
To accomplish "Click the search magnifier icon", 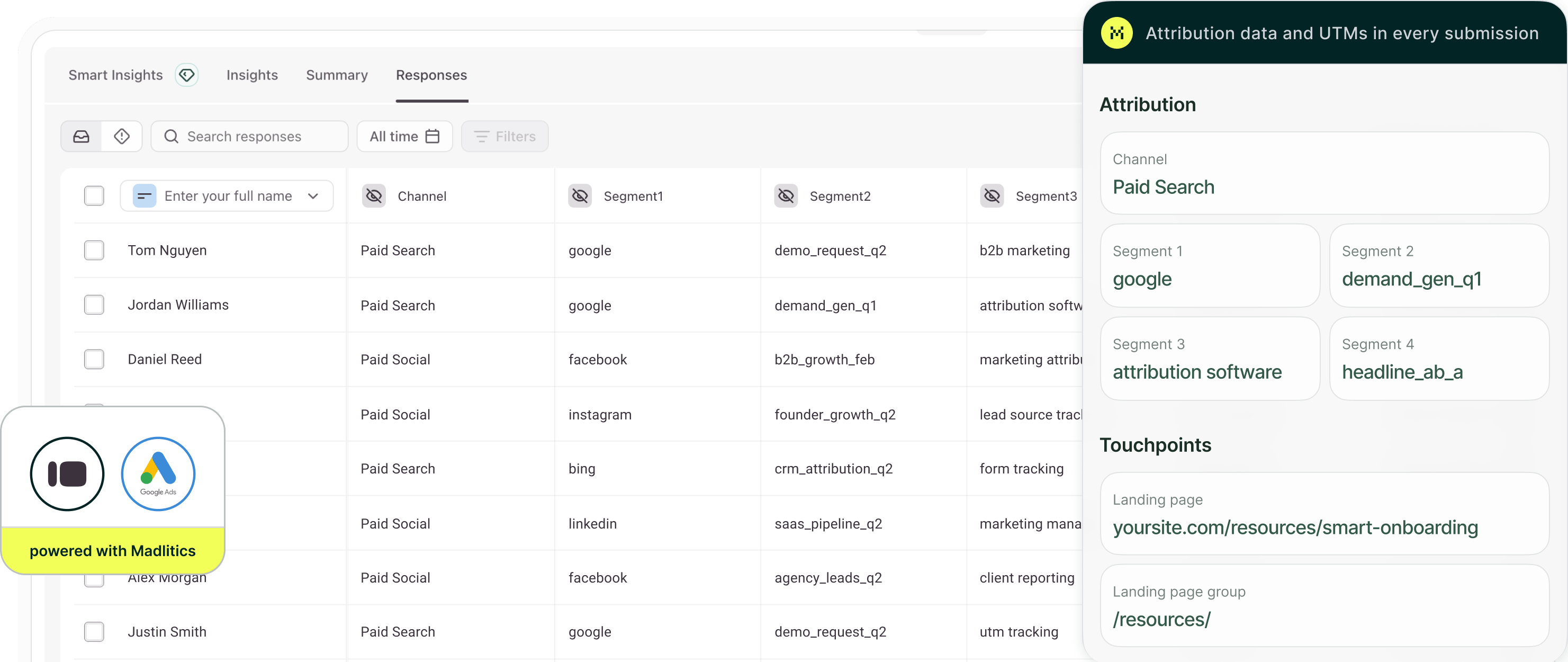I will (x=172, y=137).
